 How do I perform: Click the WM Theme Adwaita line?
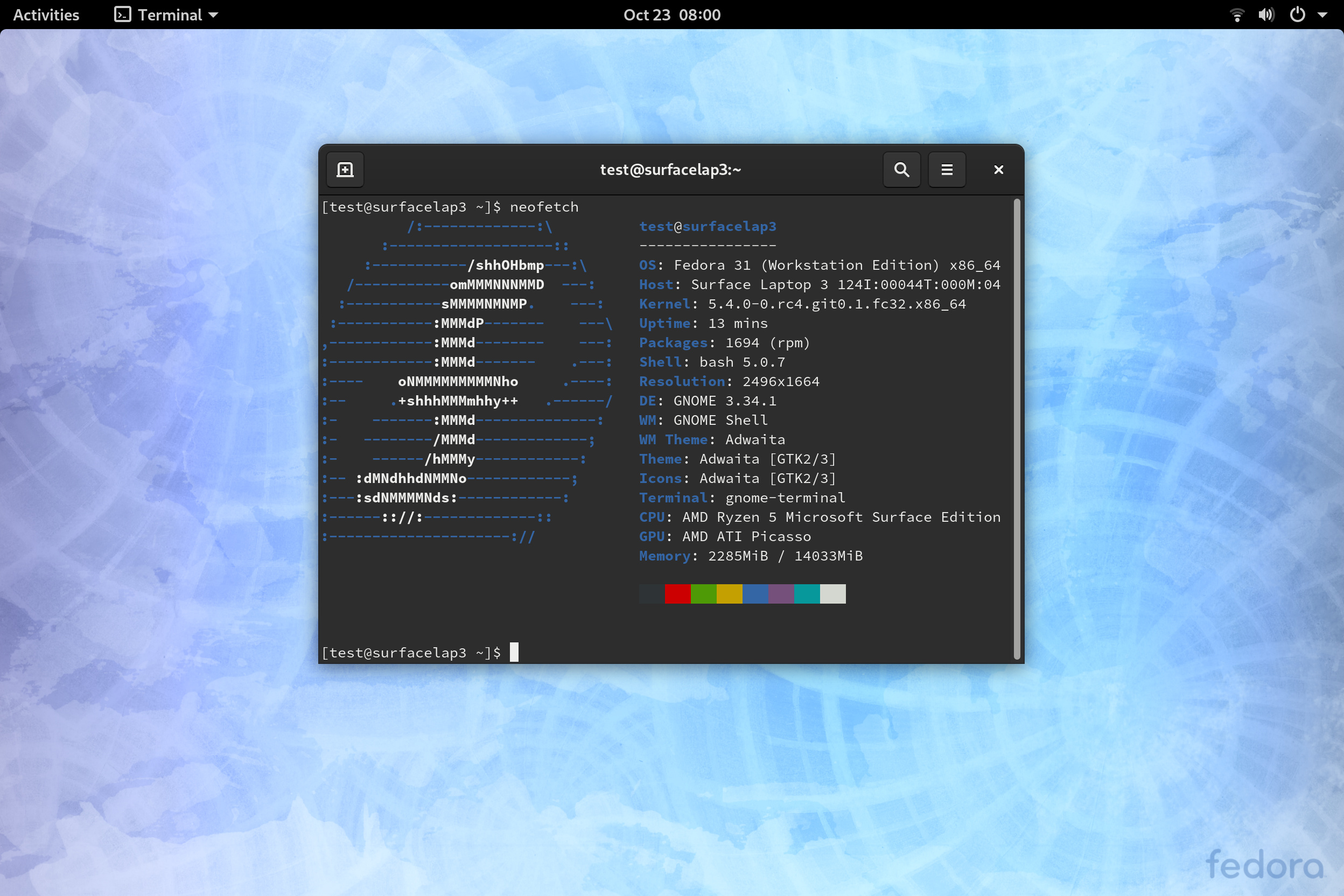click(x=712, y=440)
